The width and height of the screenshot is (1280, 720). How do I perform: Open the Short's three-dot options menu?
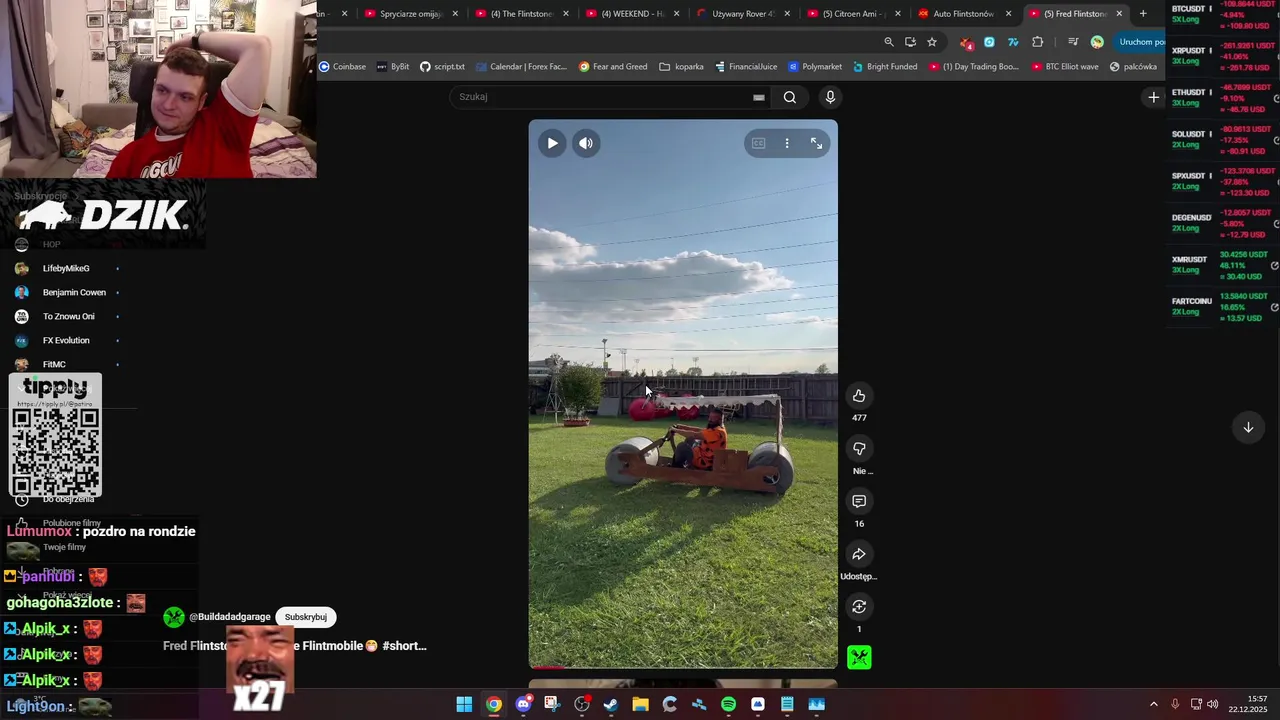pyautogui.click(x=787, y=143)
